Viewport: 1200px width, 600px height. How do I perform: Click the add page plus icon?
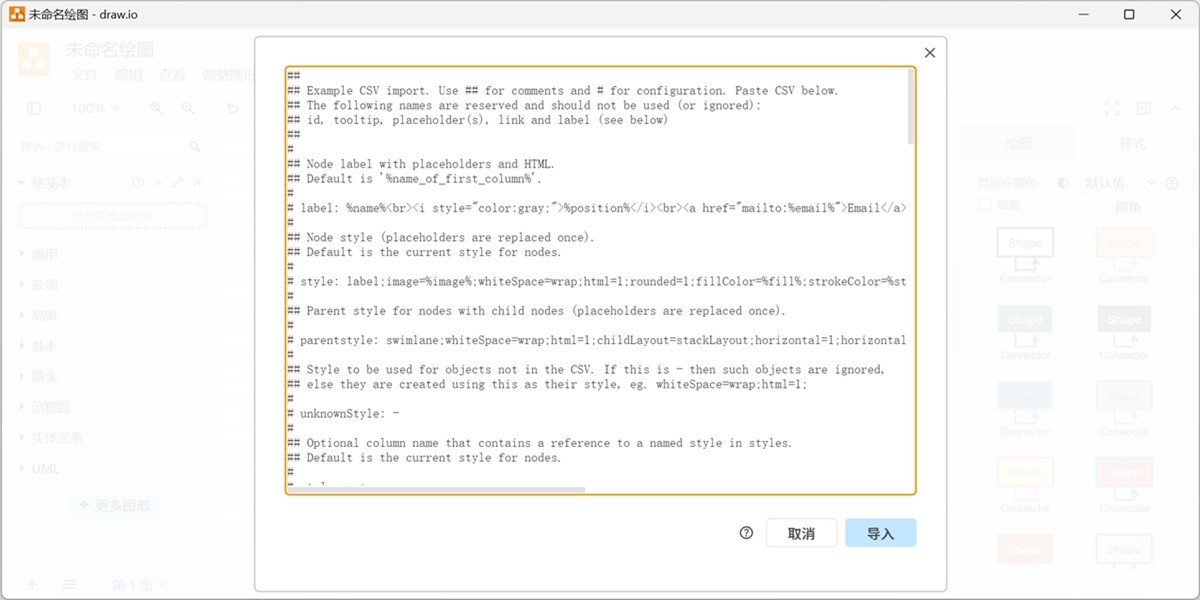[32, 584]
